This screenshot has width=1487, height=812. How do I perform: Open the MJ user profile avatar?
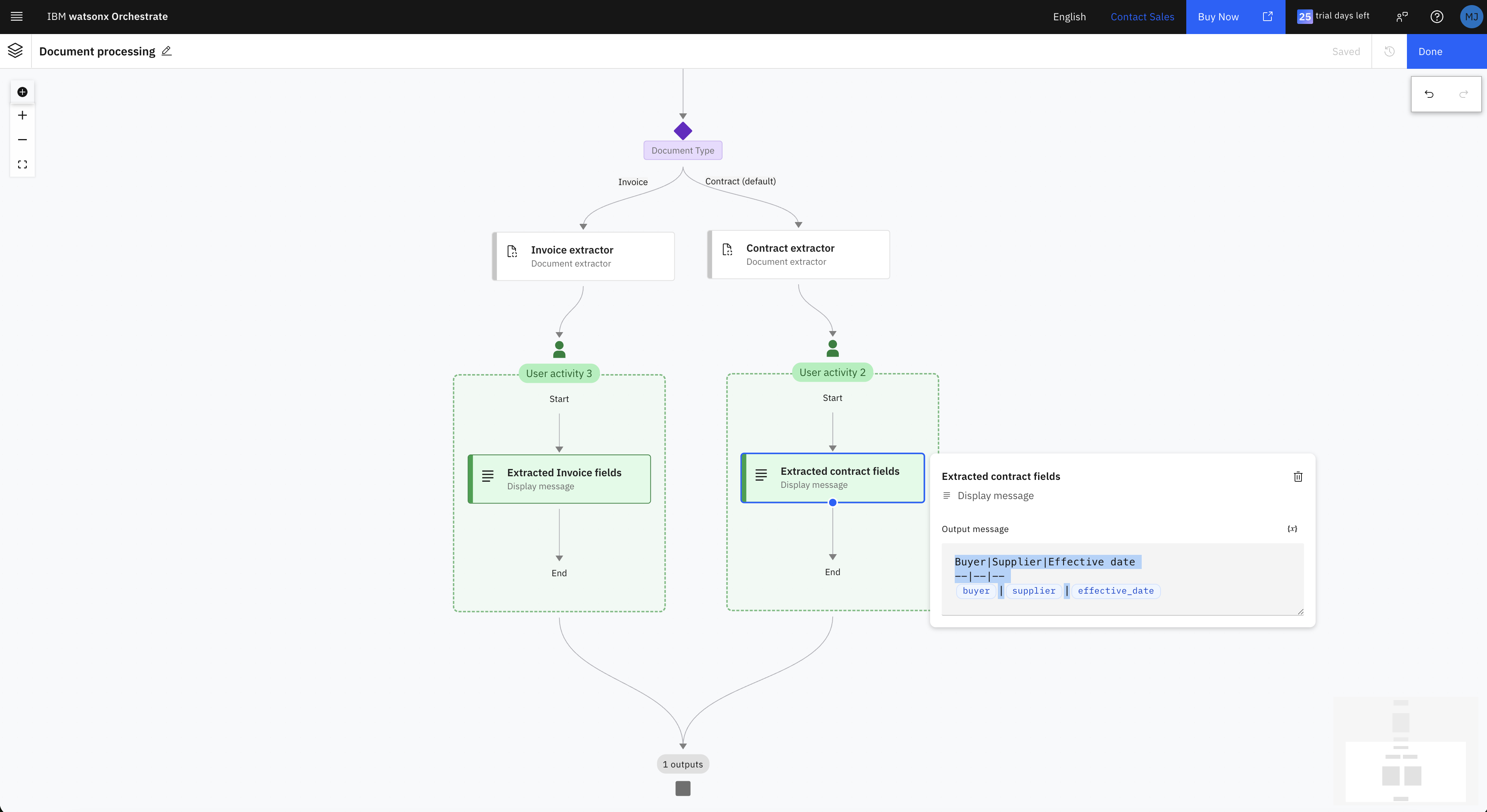click(1471, 17)
